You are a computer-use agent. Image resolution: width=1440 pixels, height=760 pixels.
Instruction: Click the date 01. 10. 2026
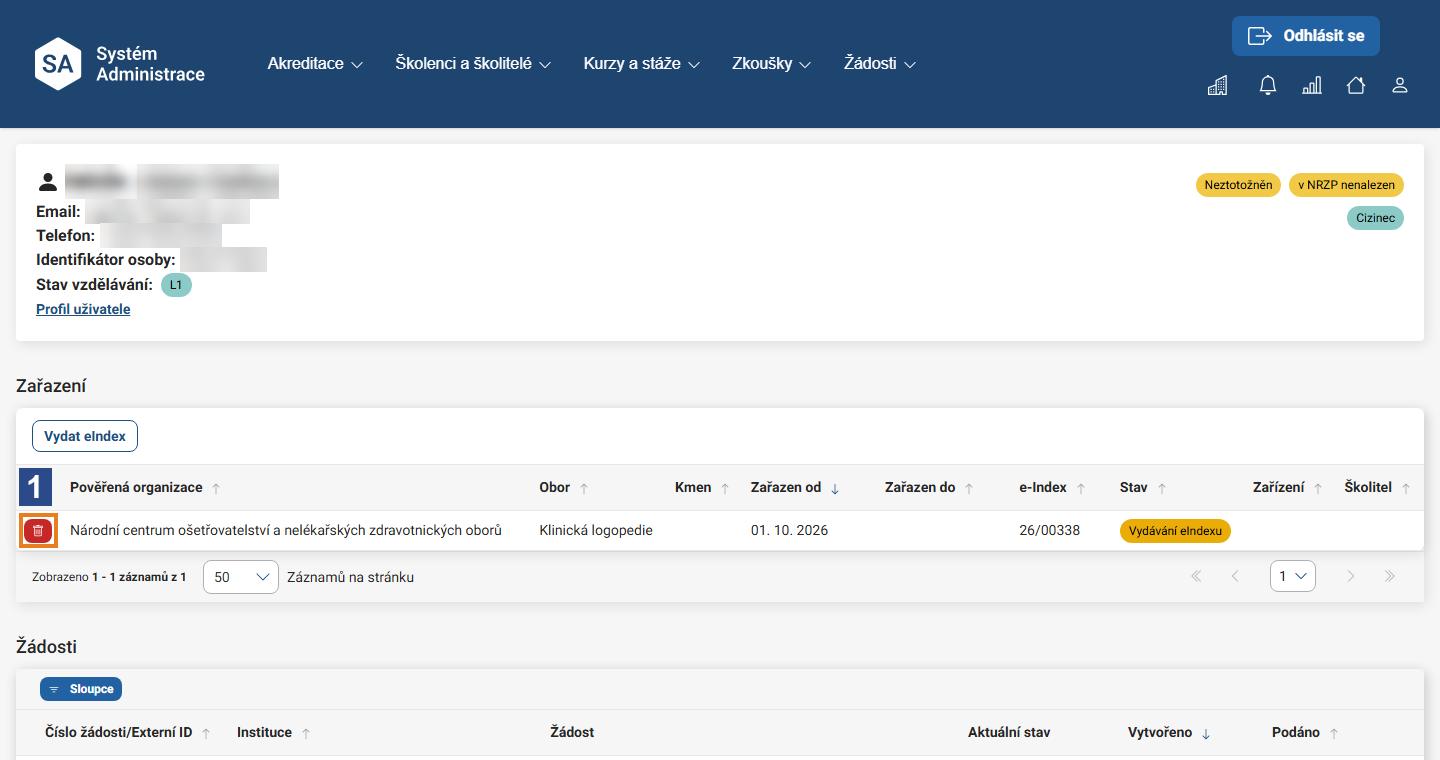[790, 531]
